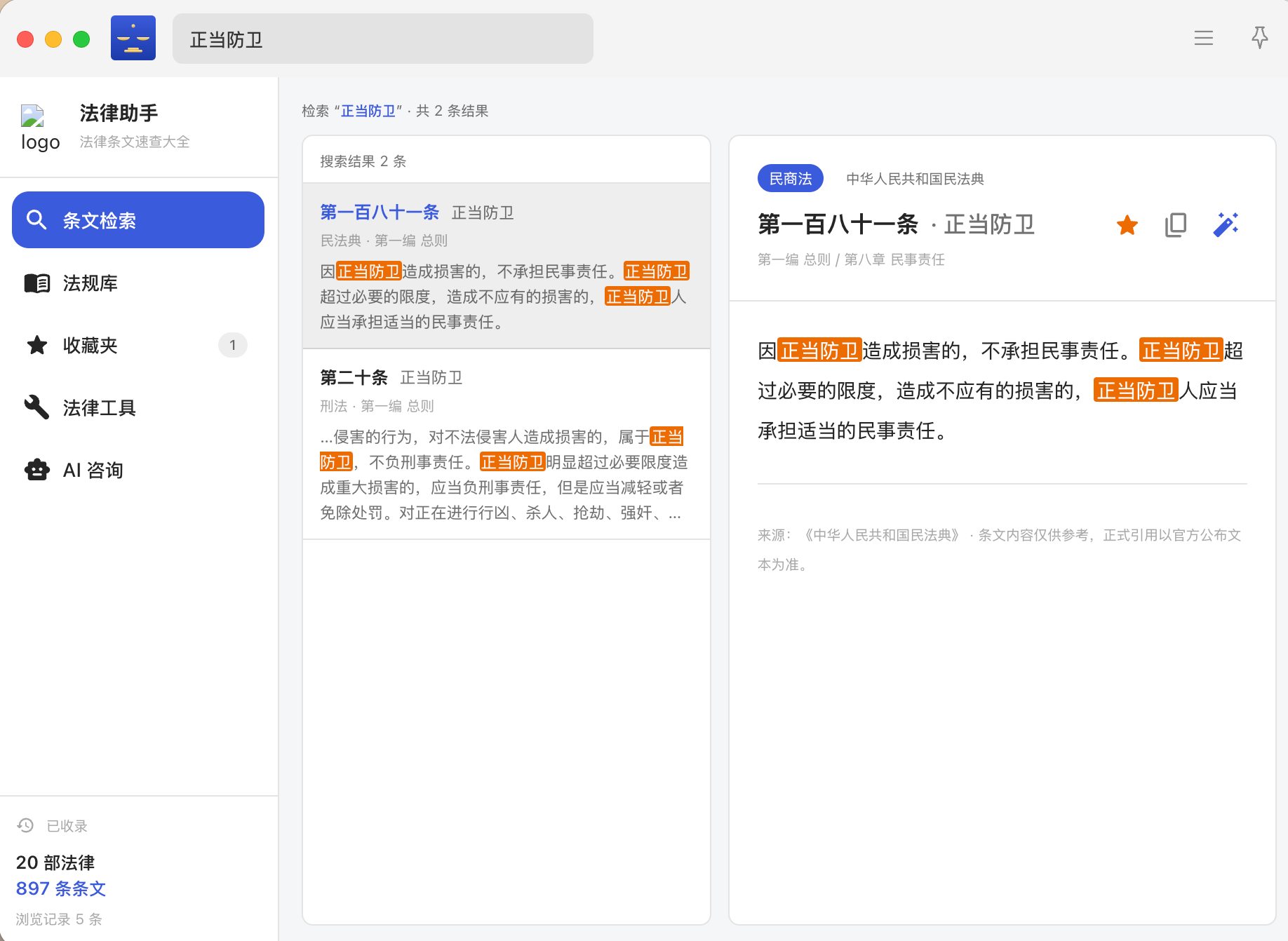Open 法律工具 in the sidebar

coord(138,407)
